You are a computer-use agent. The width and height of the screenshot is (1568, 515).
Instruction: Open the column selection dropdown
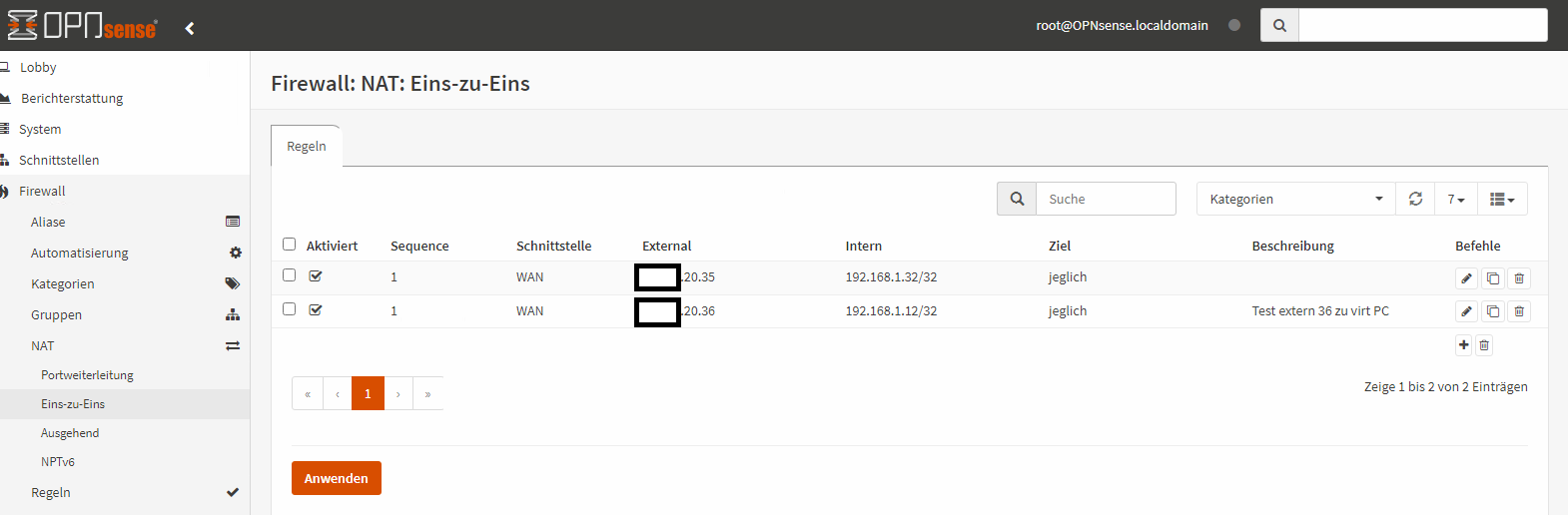(1502, 199)
